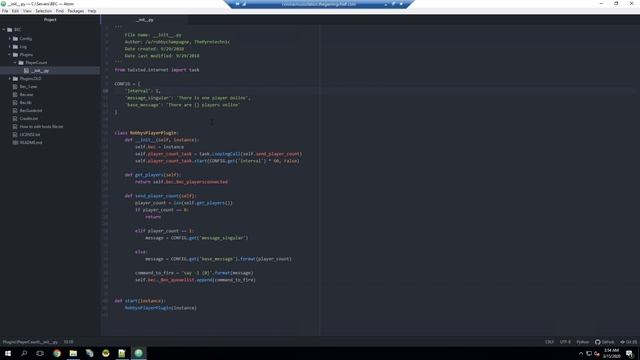Click the def start(instance) line

pyautogui.click(x=140, y=301)
